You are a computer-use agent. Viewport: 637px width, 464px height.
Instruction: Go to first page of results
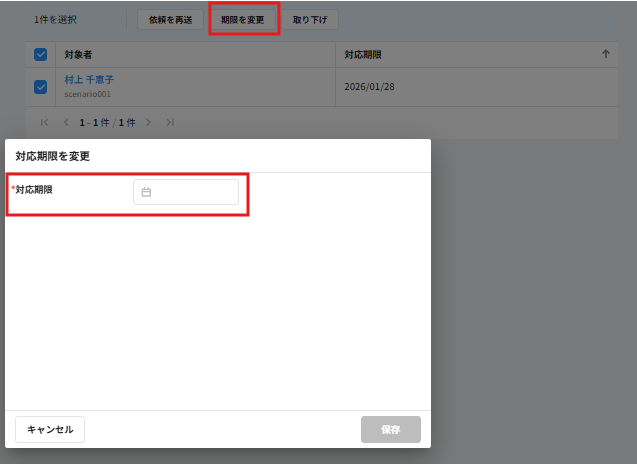[44, 122]
